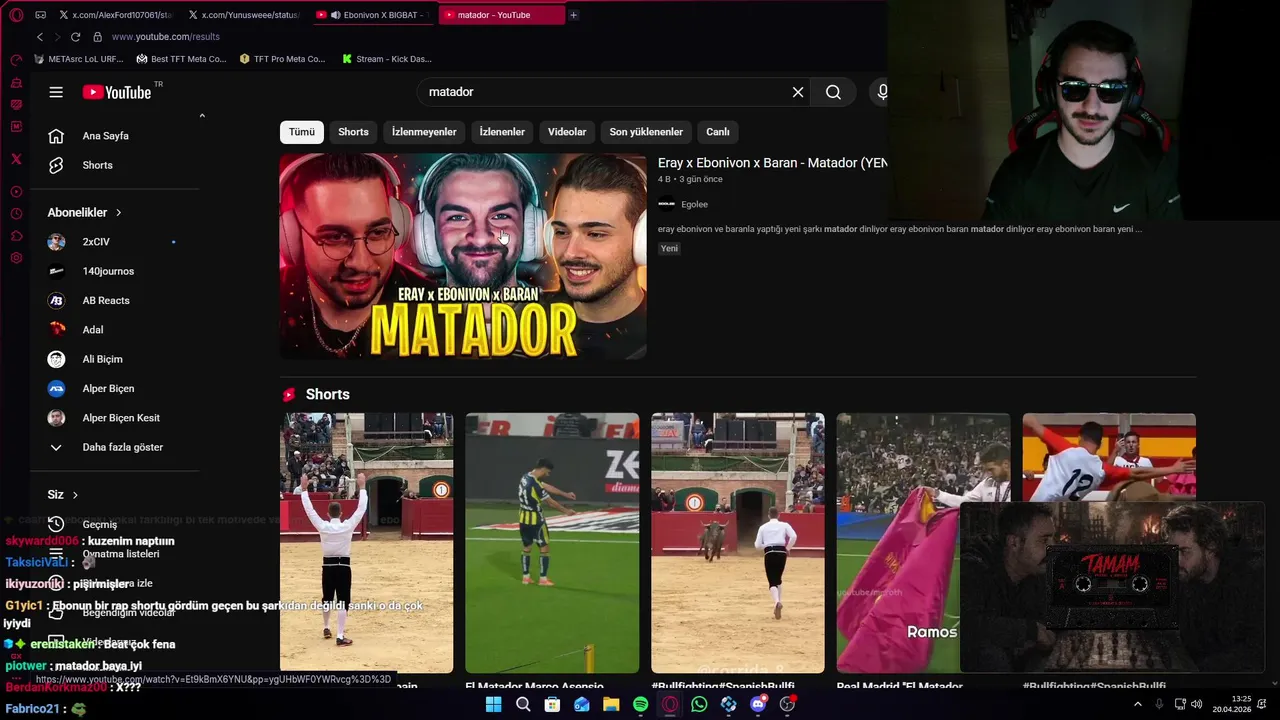The width and height of the screenshot is (1280, 720).
Task: Open a new browser tab
Action: point(573,15)
